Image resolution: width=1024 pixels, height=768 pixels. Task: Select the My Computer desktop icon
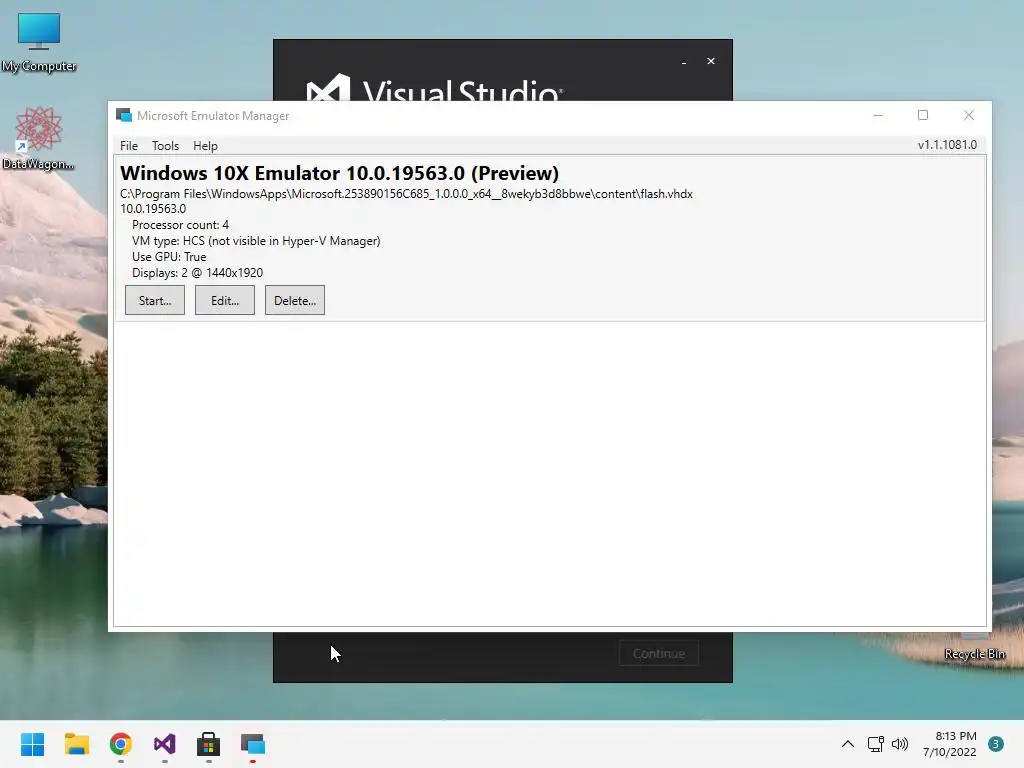(39, 42)
